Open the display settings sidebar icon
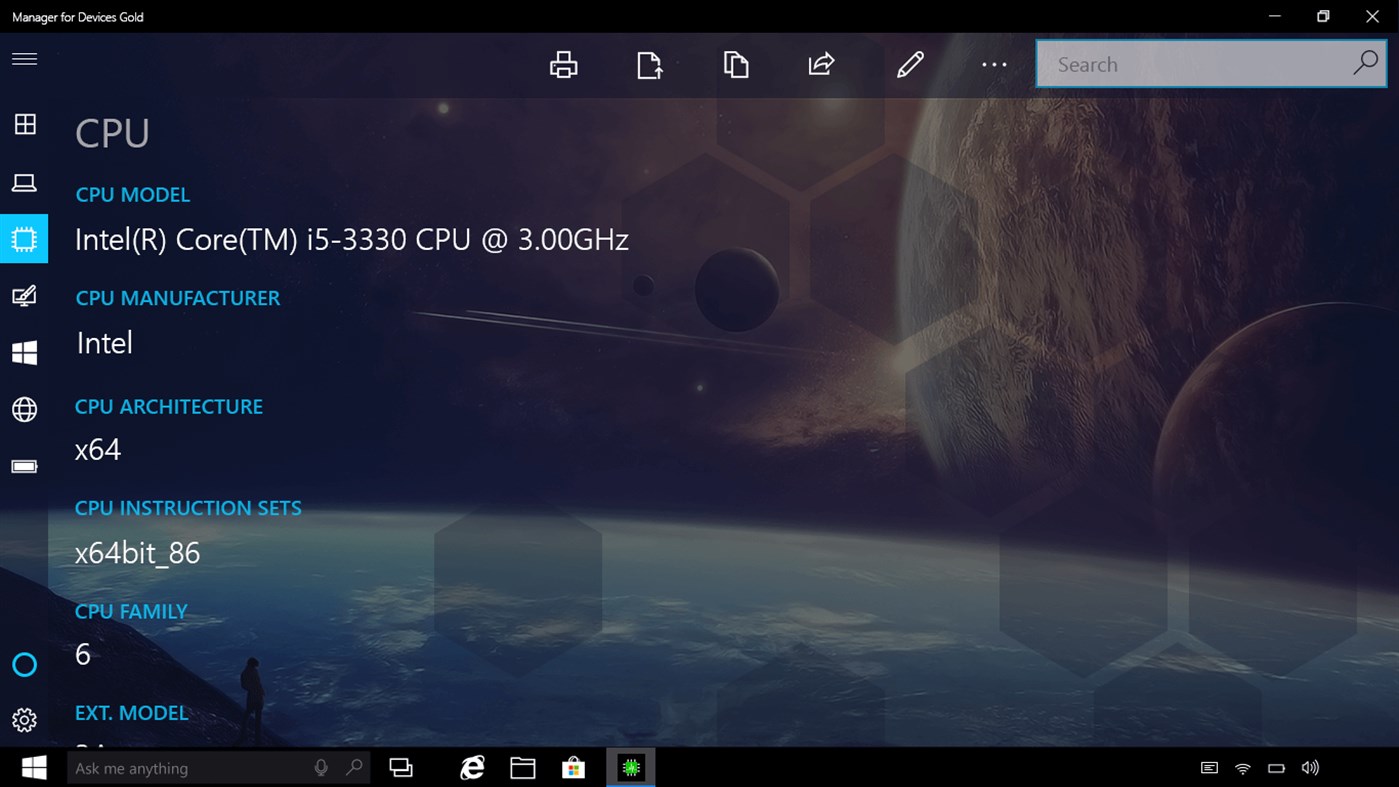The width and height of the screenshot is (1399, 787). (x=24, y=295)
